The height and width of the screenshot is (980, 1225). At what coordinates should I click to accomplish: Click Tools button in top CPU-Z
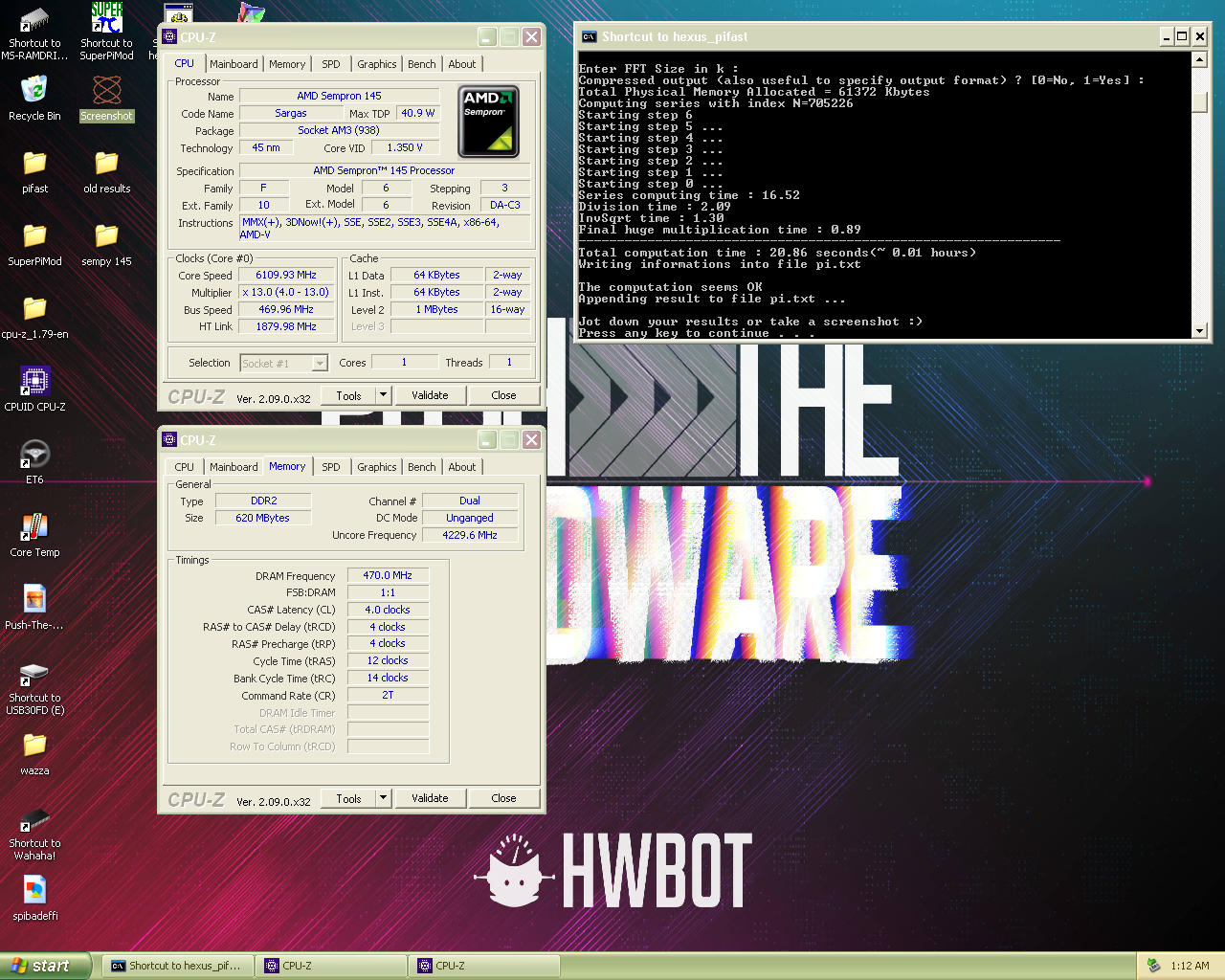(348, 395)
